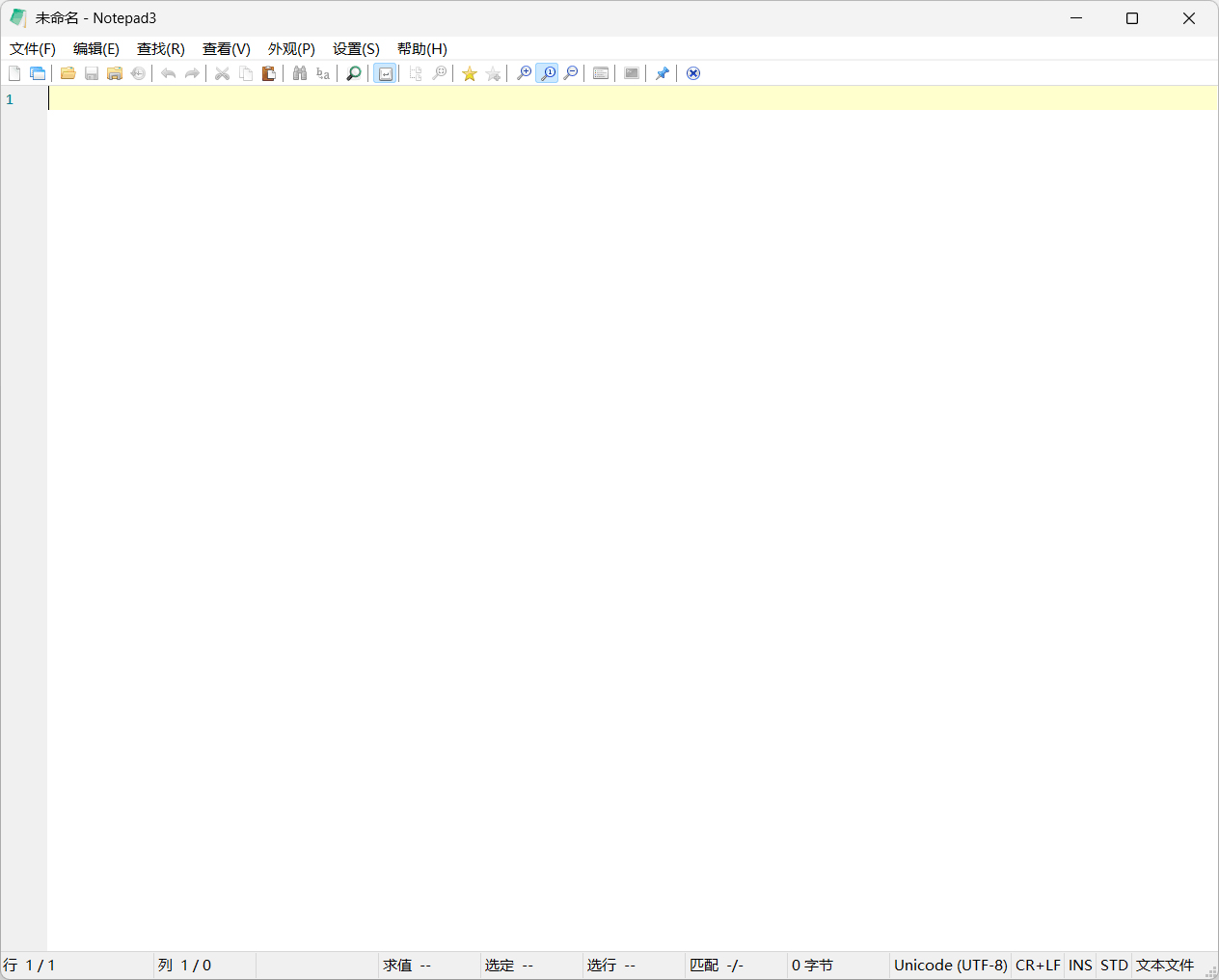Toggle always-on-top pin icon
This screenshot has width=1219, height=980.
coord(663,73)
